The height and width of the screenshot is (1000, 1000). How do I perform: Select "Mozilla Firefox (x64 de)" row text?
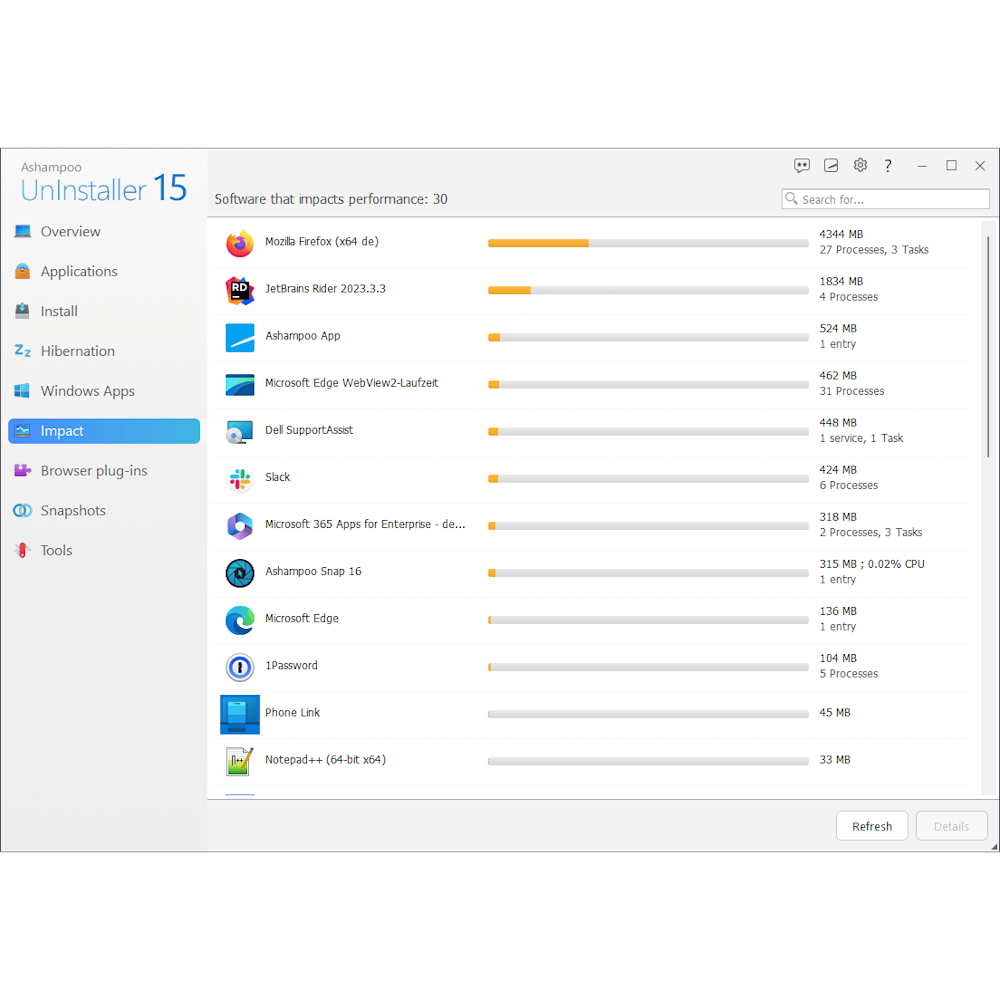tap(321, 242)
